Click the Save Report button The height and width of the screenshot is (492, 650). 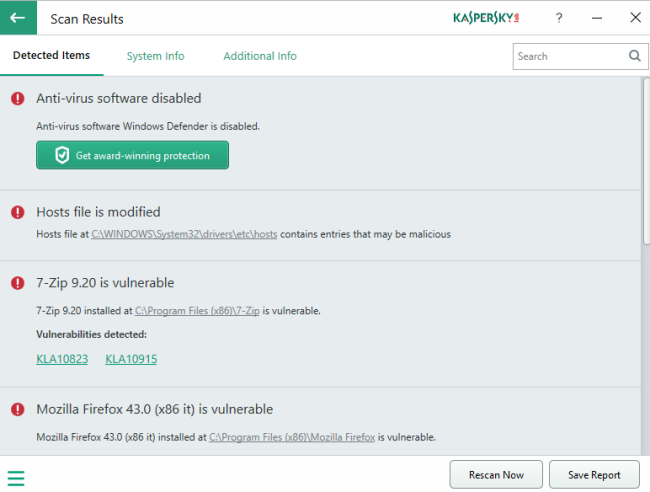[594, 475]
